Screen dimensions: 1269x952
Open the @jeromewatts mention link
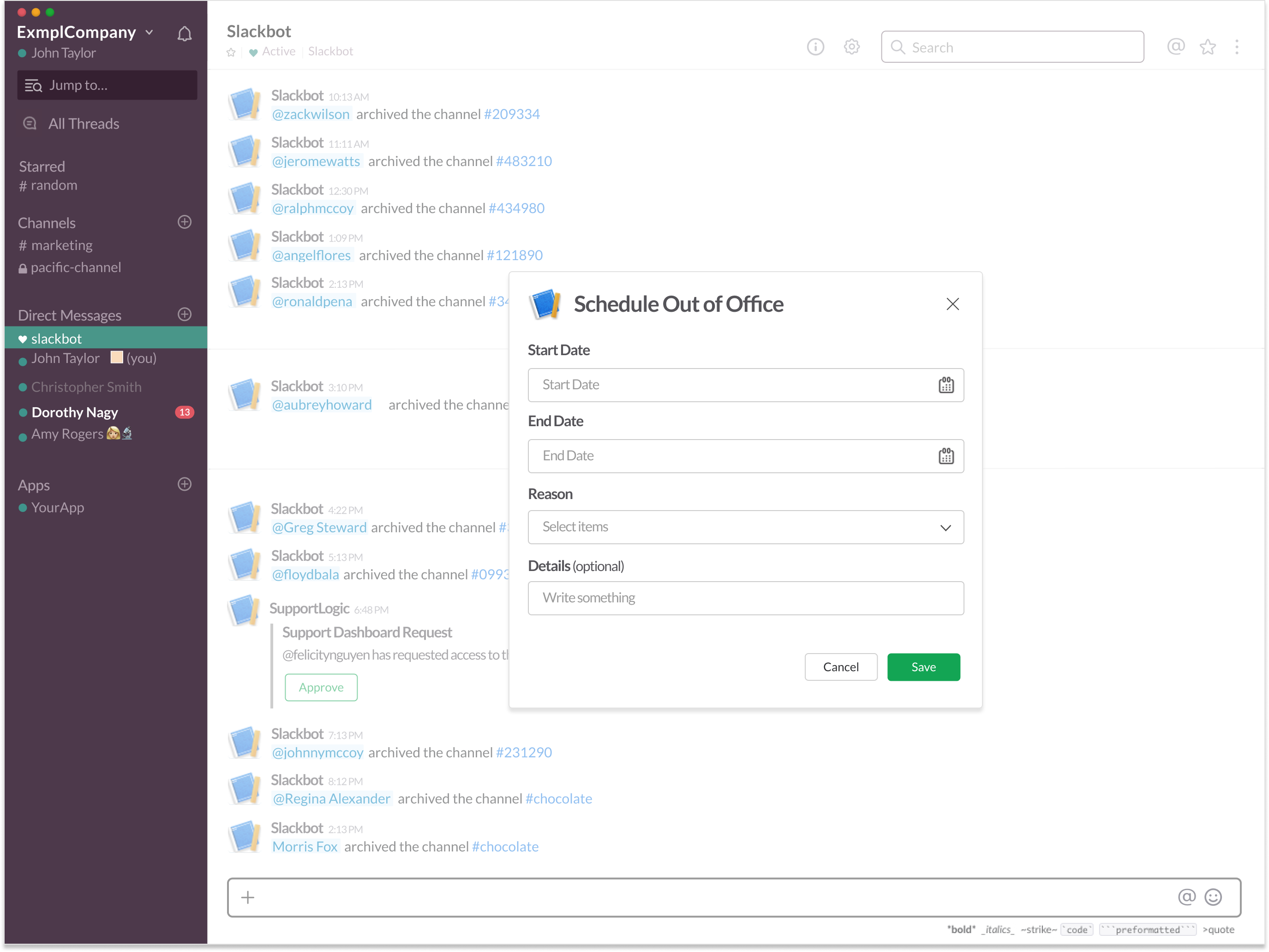(x=316, y=161)
